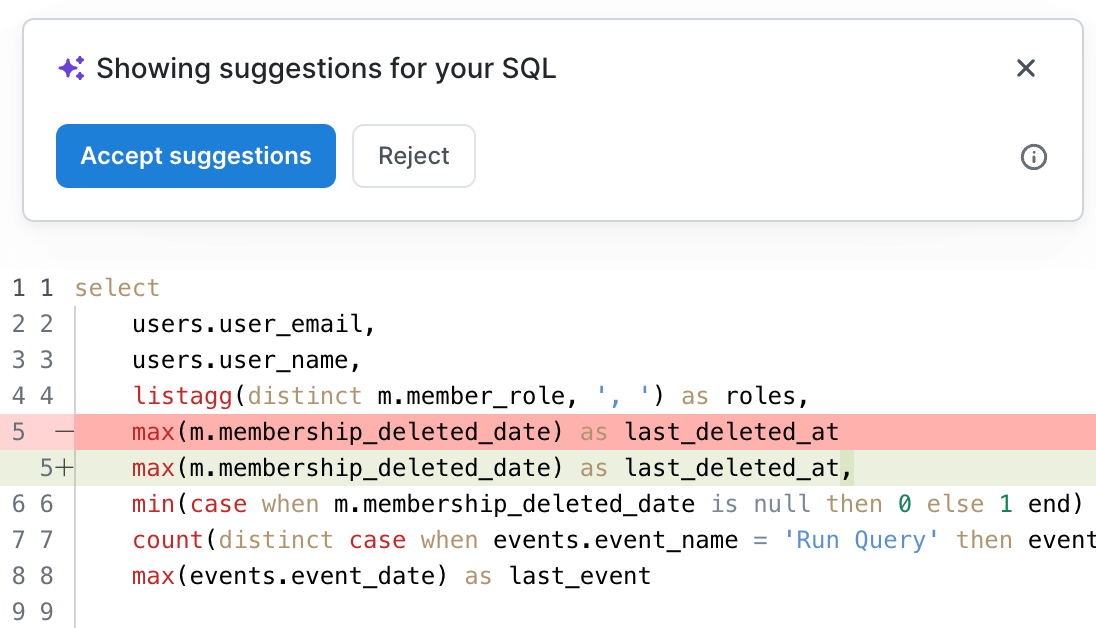Select the 'Showing suggestions for your SQL' heading

tap(326, 69)
